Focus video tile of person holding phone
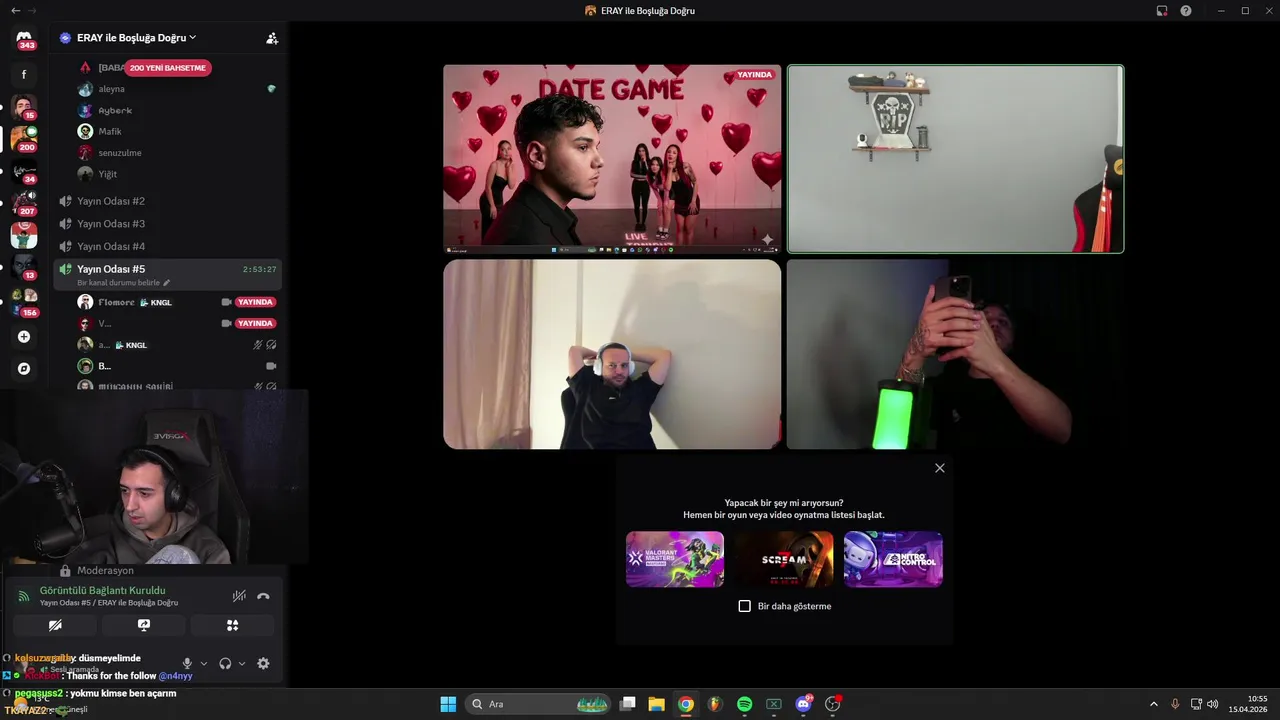This screenshot has height=720, width=1280. pos(955,355)
